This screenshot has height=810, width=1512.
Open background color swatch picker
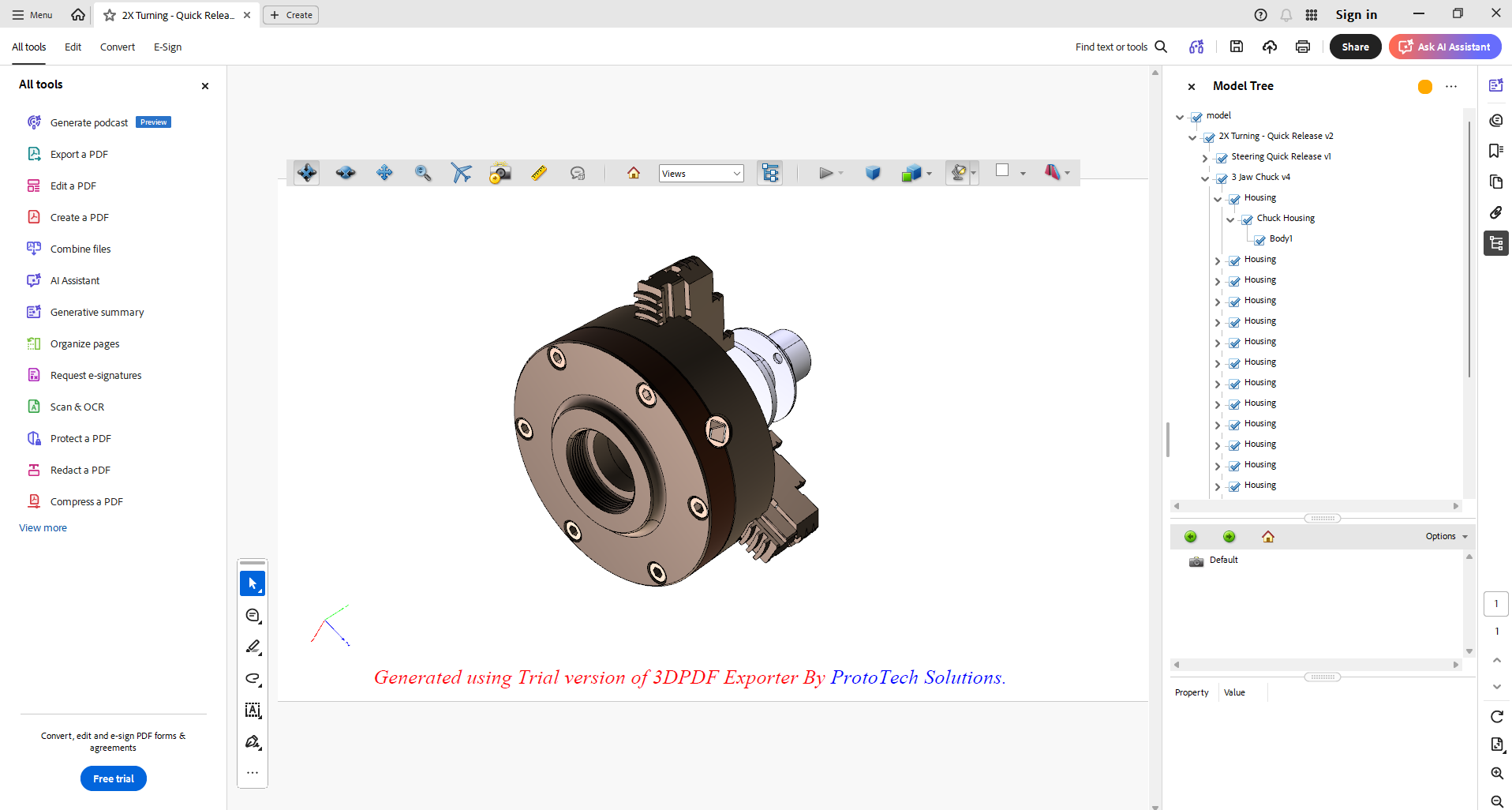[x=1002, y=171]
